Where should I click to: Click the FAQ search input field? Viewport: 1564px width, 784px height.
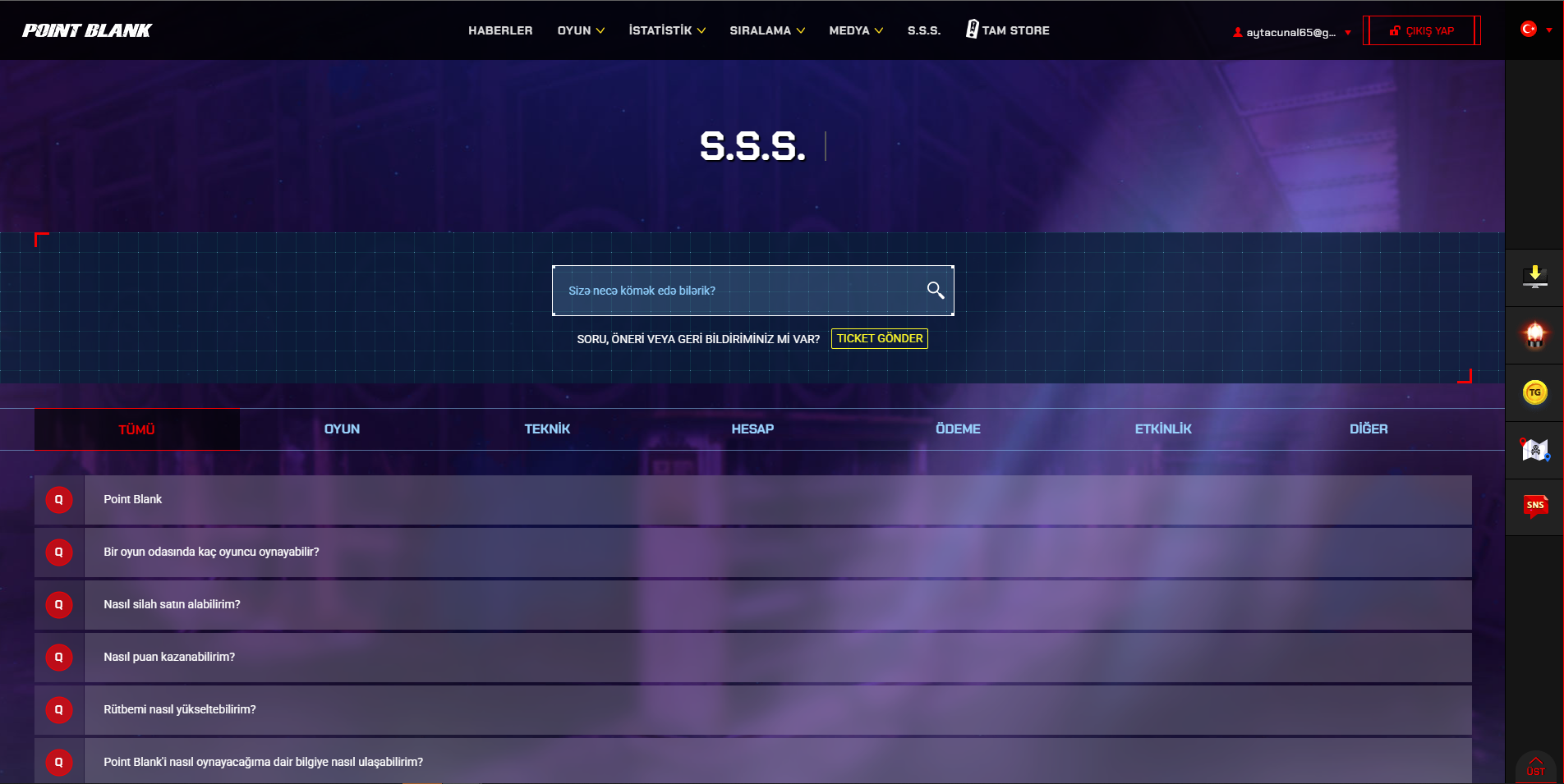pyautogui.click(x=753, y=291)
